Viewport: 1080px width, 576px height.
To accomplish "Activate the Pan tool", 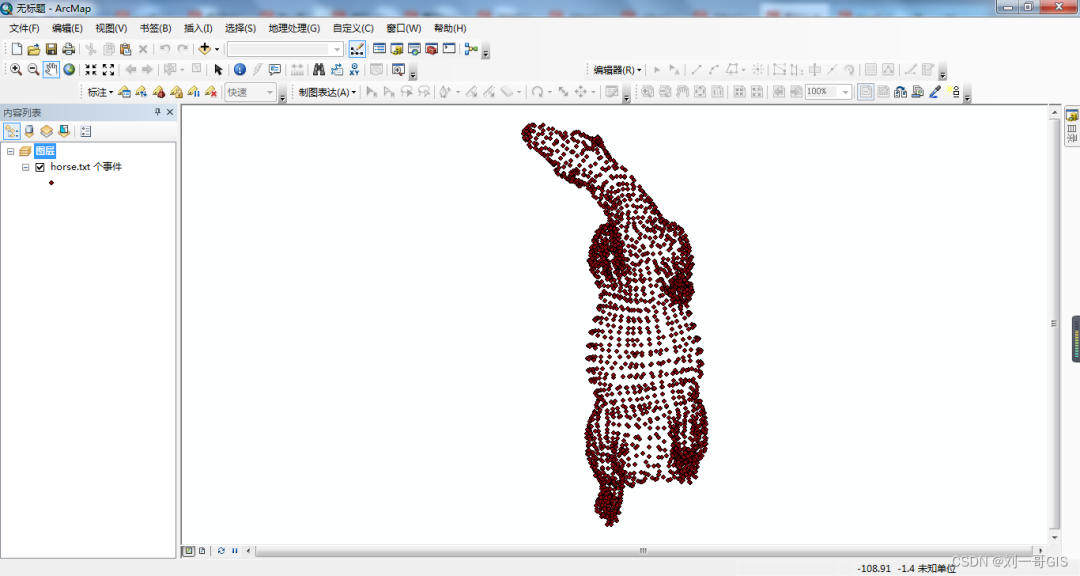I will (x=50, y=69).
